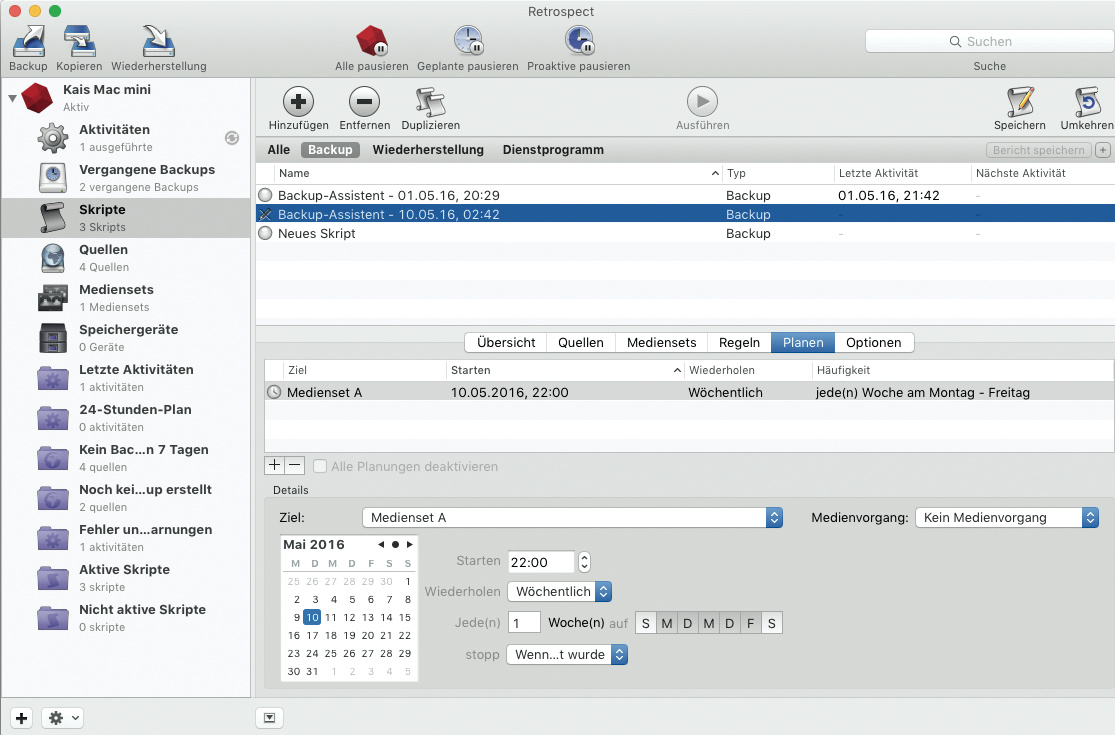Open the Wiederholen Wöchentlich dropdown
Viewport: 1115px width, 735px height.
coord(559,592)
